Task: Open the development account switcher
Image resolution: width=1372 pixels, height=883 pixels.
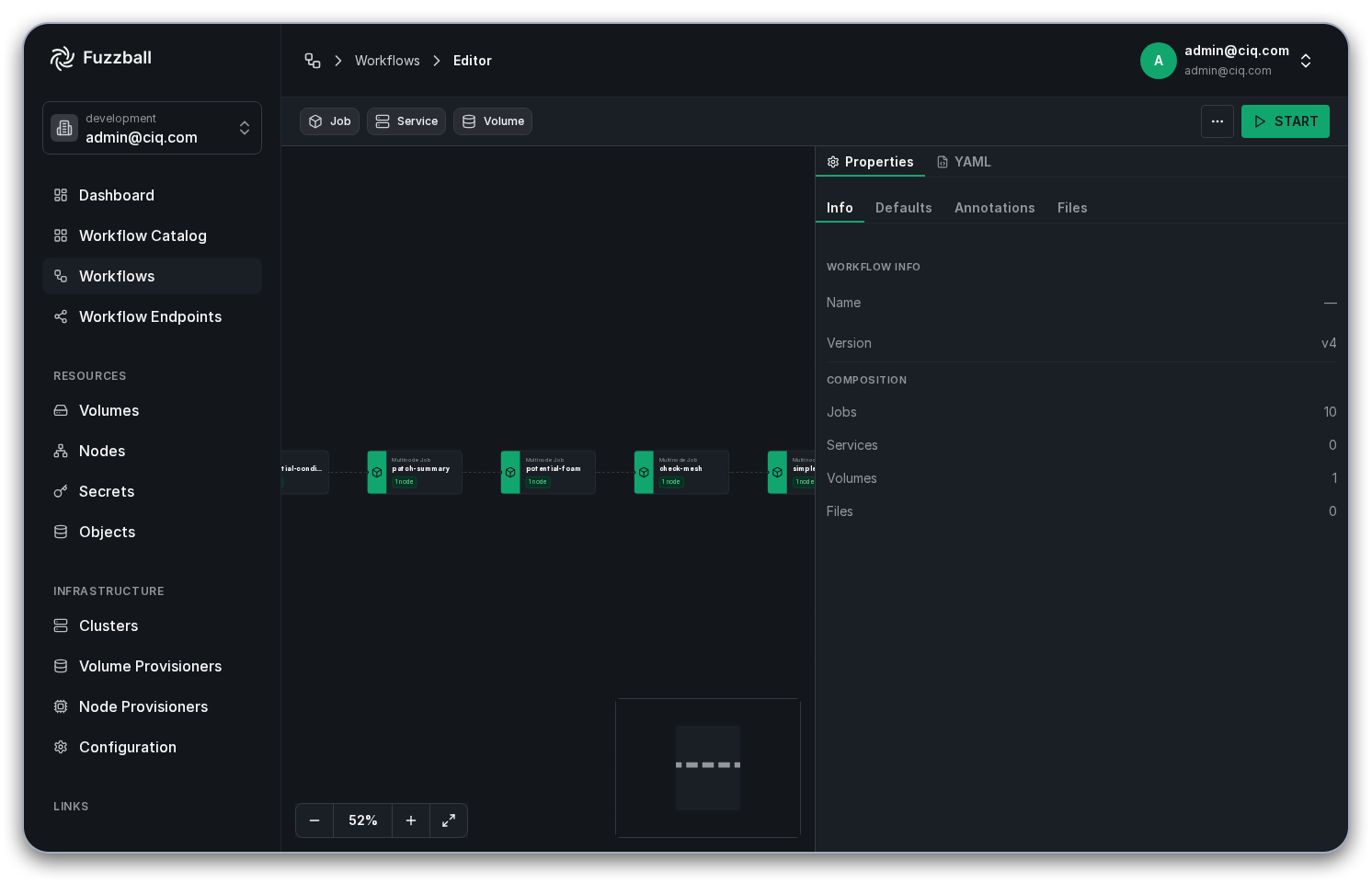Action: tap(152, 128)
